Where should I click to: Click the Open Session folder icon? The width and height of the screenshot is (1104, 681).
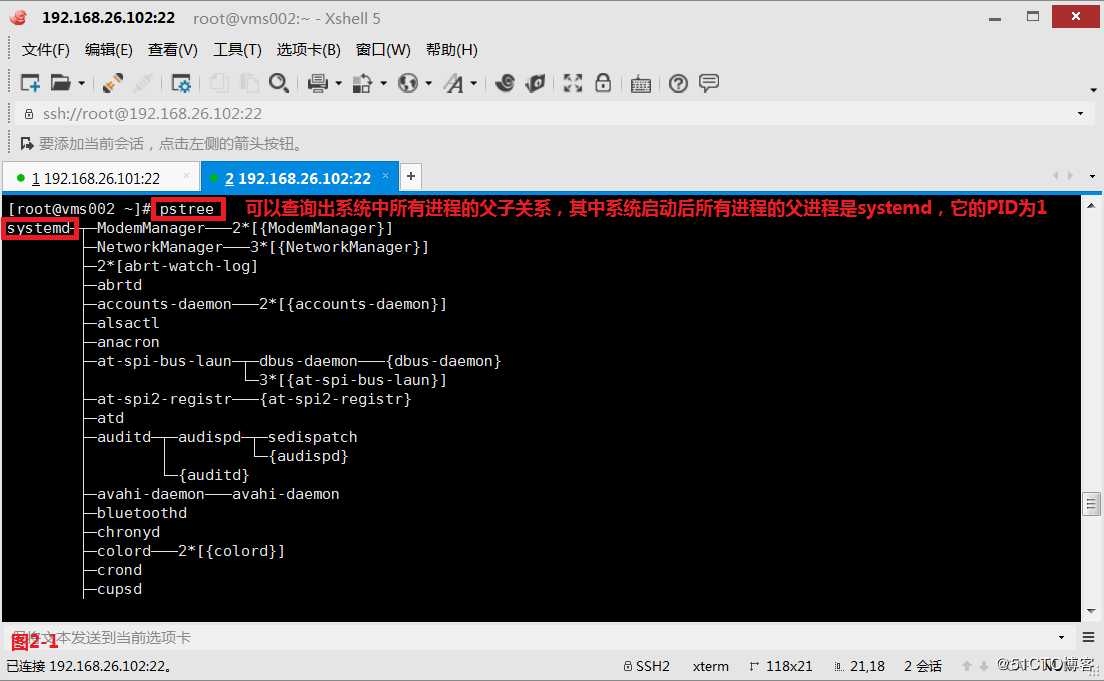coord(61,83)
